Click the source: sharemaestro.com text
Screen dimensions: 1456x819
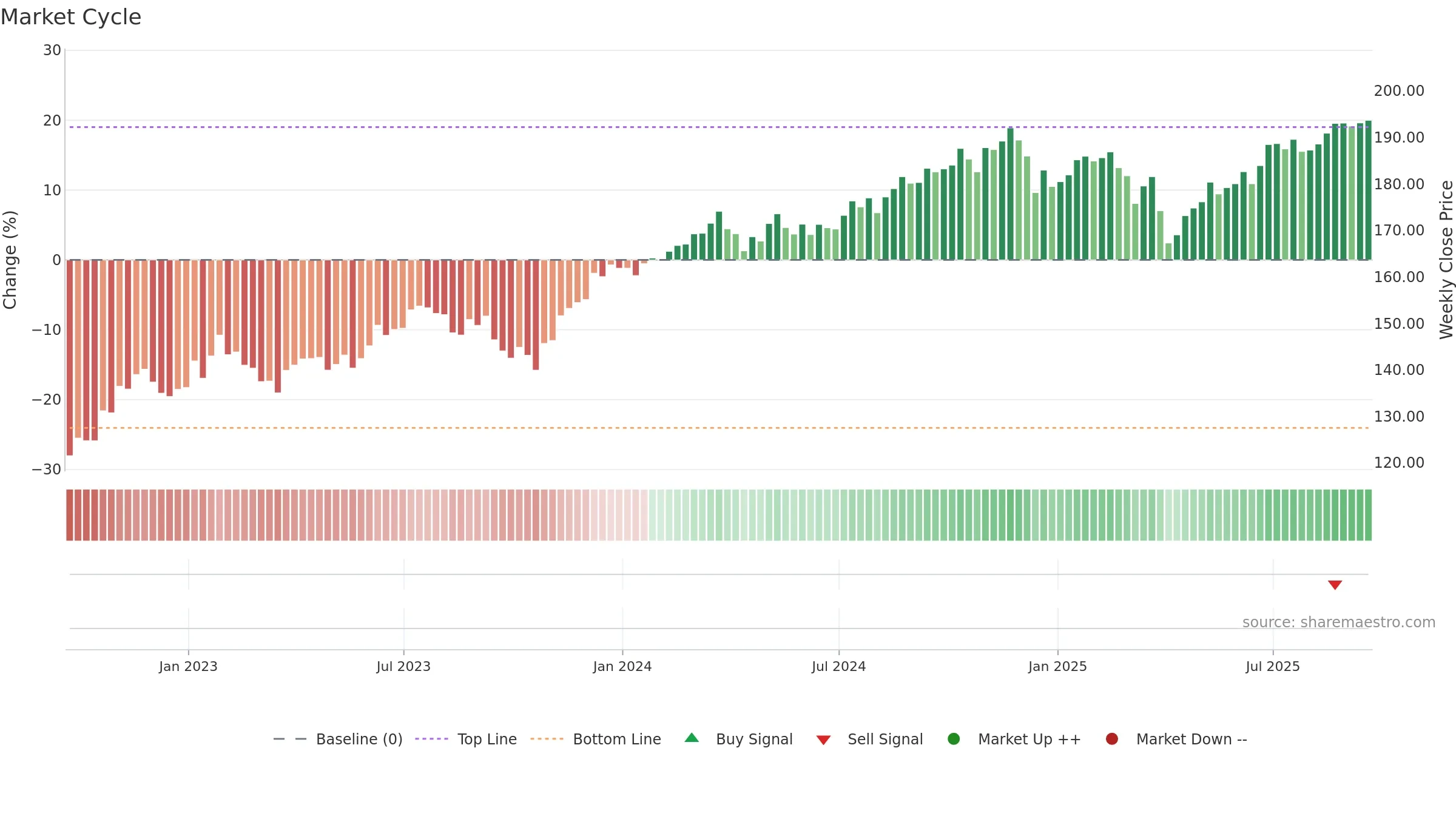click(x=1339, y=622)
